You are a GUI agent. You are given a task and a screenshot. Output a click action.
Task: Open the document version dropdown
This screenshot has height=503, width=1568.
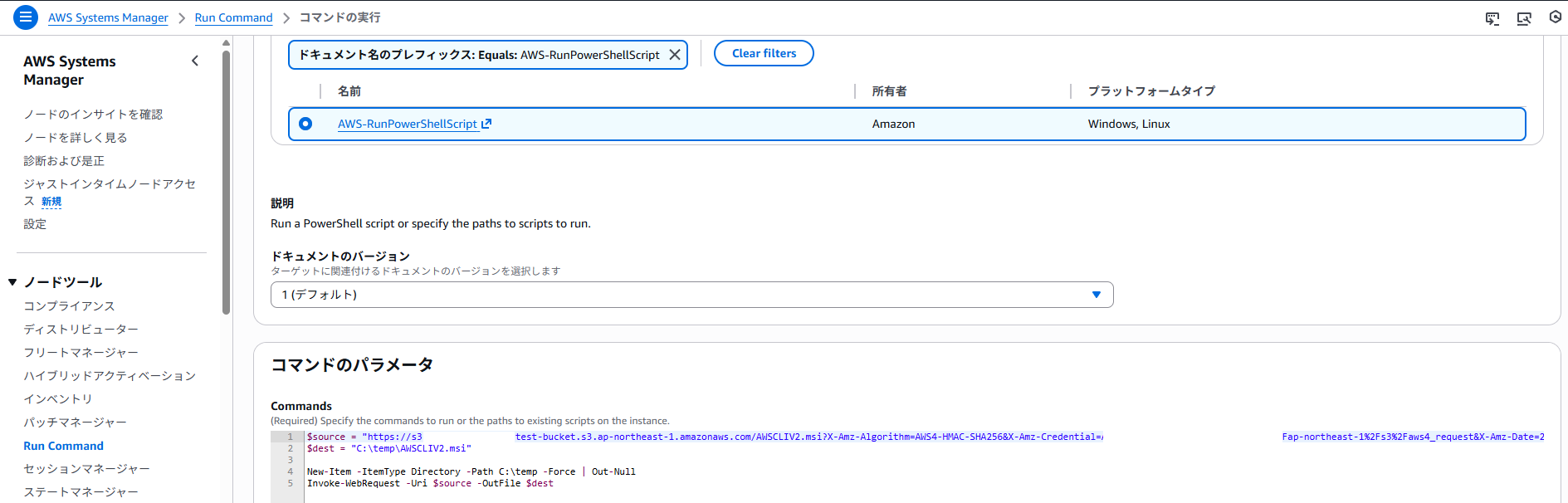pyautogui.click(x=691, y=295)
